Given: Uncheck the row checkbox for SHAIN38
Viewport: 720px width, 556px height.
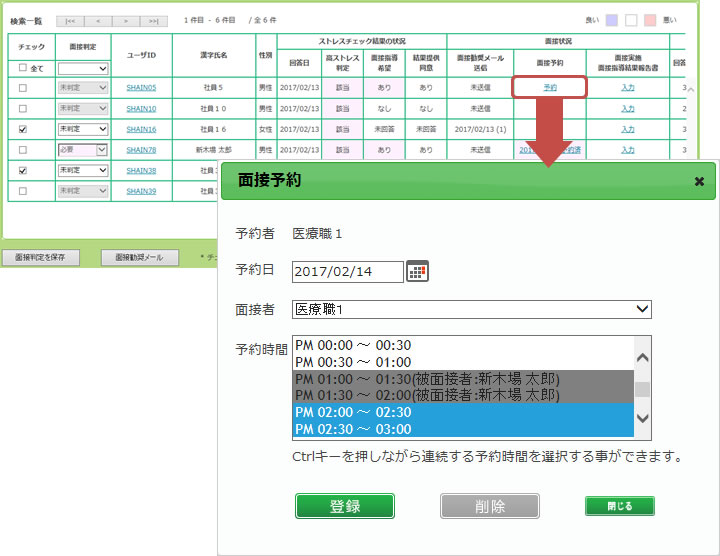Looking at the screenshot, I should click(22, 170).
